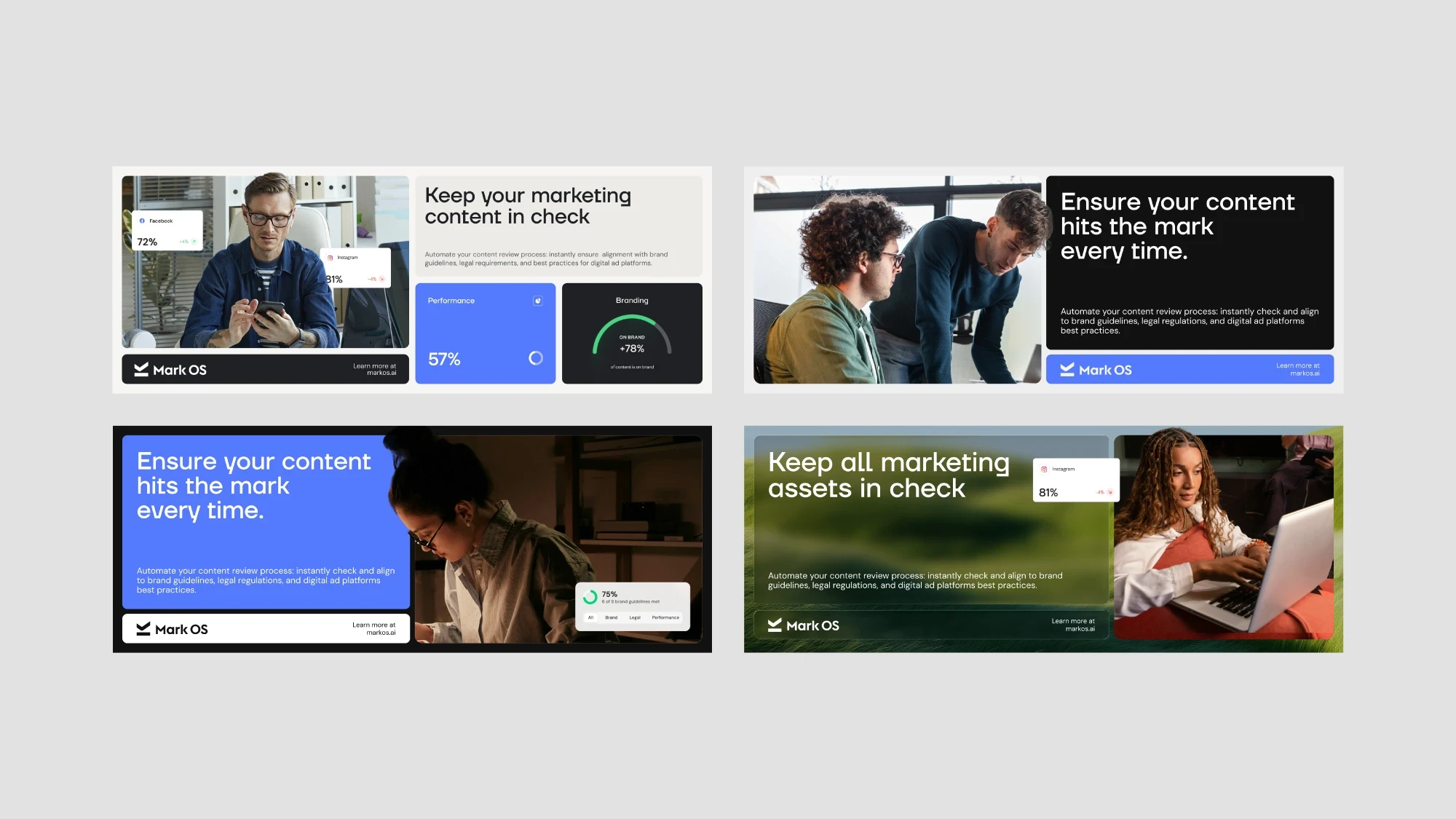The width and height of the screenshot is (1456, 819).
Task: Click the pie chart icon on Performance tile
Action: 538,301
